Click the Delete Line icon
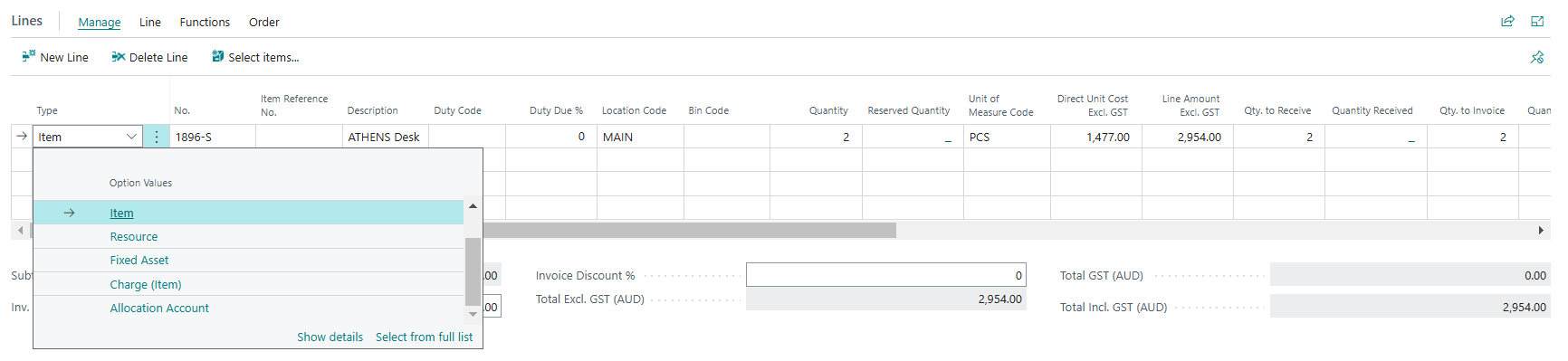Screen dimensions: 1568x361 coord(118,56)
